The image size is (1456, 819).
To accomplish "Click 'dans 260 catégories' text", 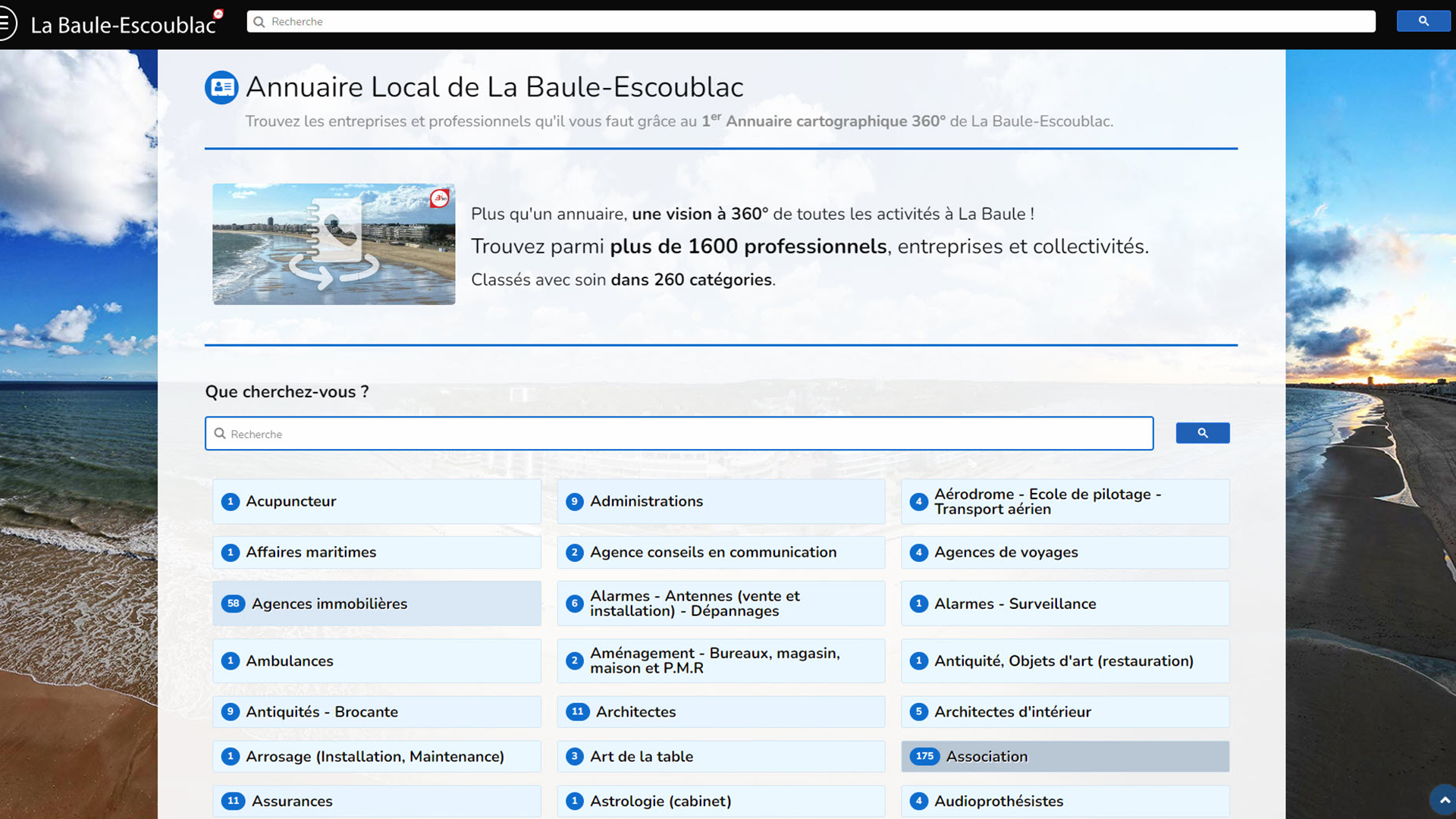I will pos(691,280).
